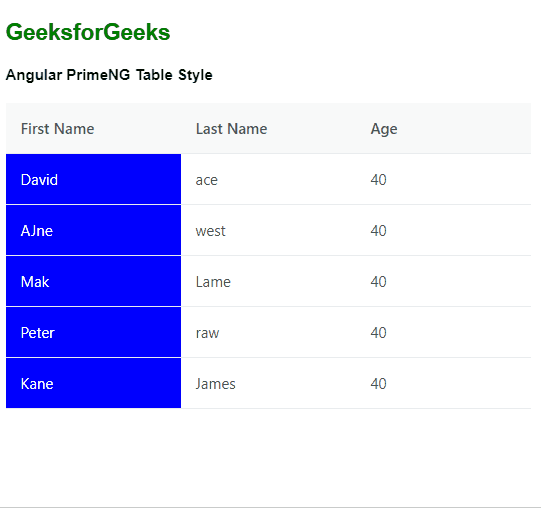Click the age value in Peter's row

[443, 333]
